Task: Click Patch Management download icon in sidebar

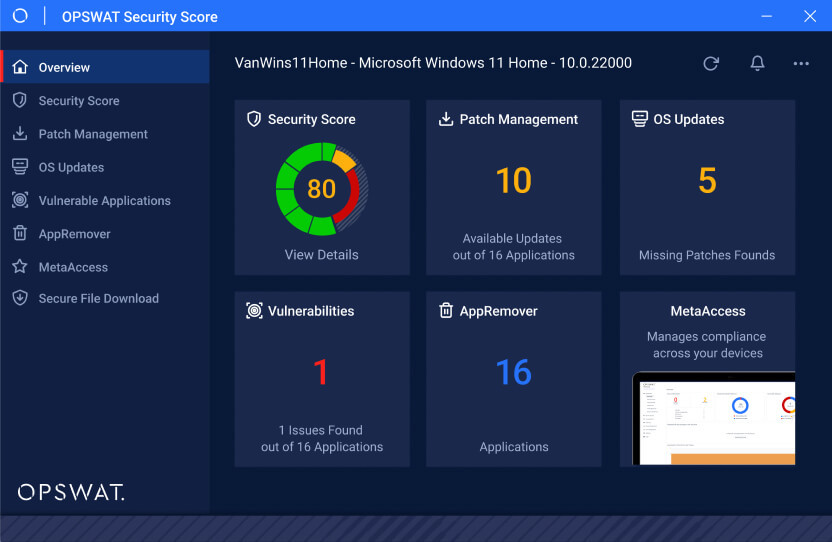Action: 19,134
